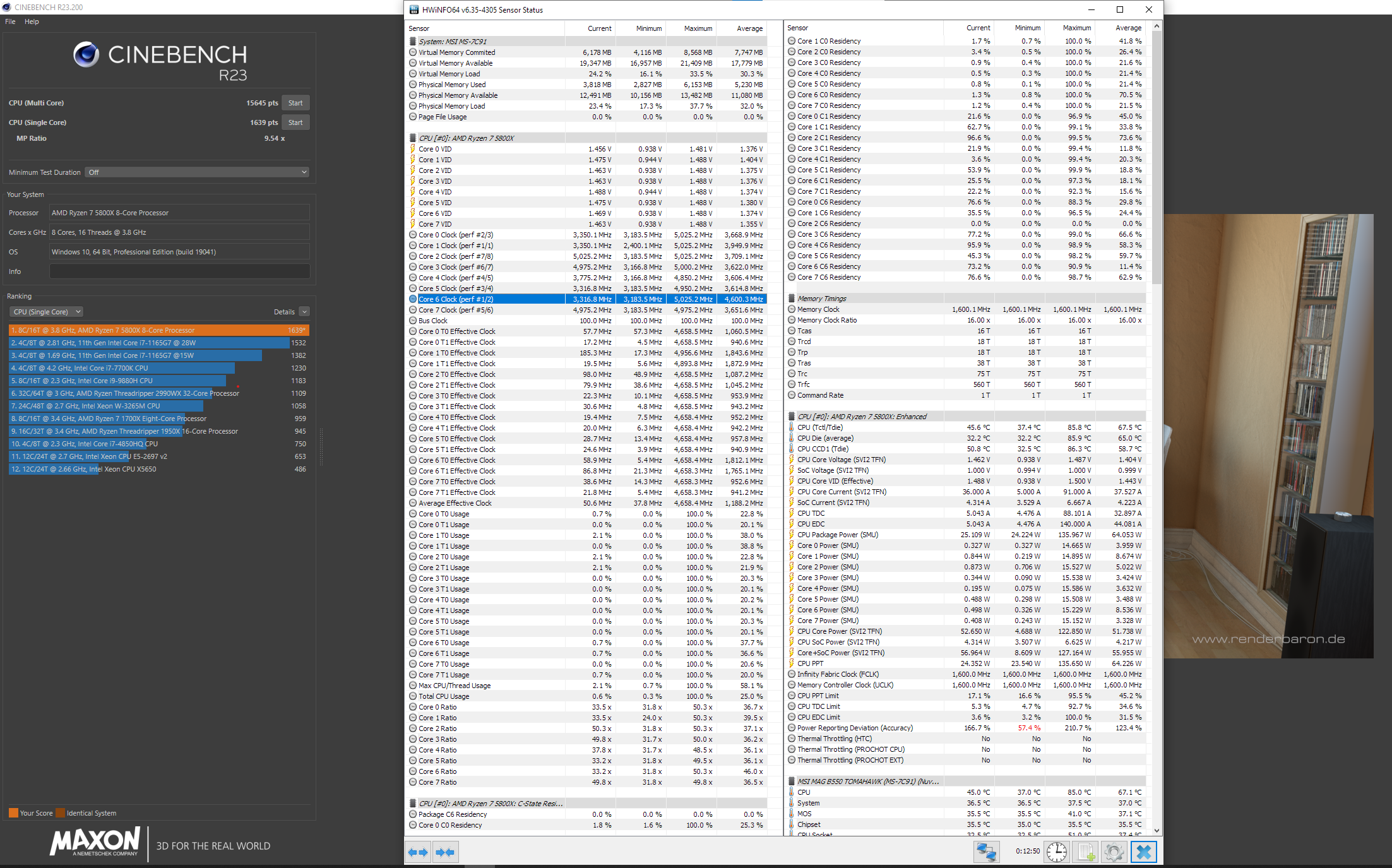The height and width of the screenshot is (868, 1392).
Task: Open HWiNFO sensor settings gear
Action: pos(1114,852)
